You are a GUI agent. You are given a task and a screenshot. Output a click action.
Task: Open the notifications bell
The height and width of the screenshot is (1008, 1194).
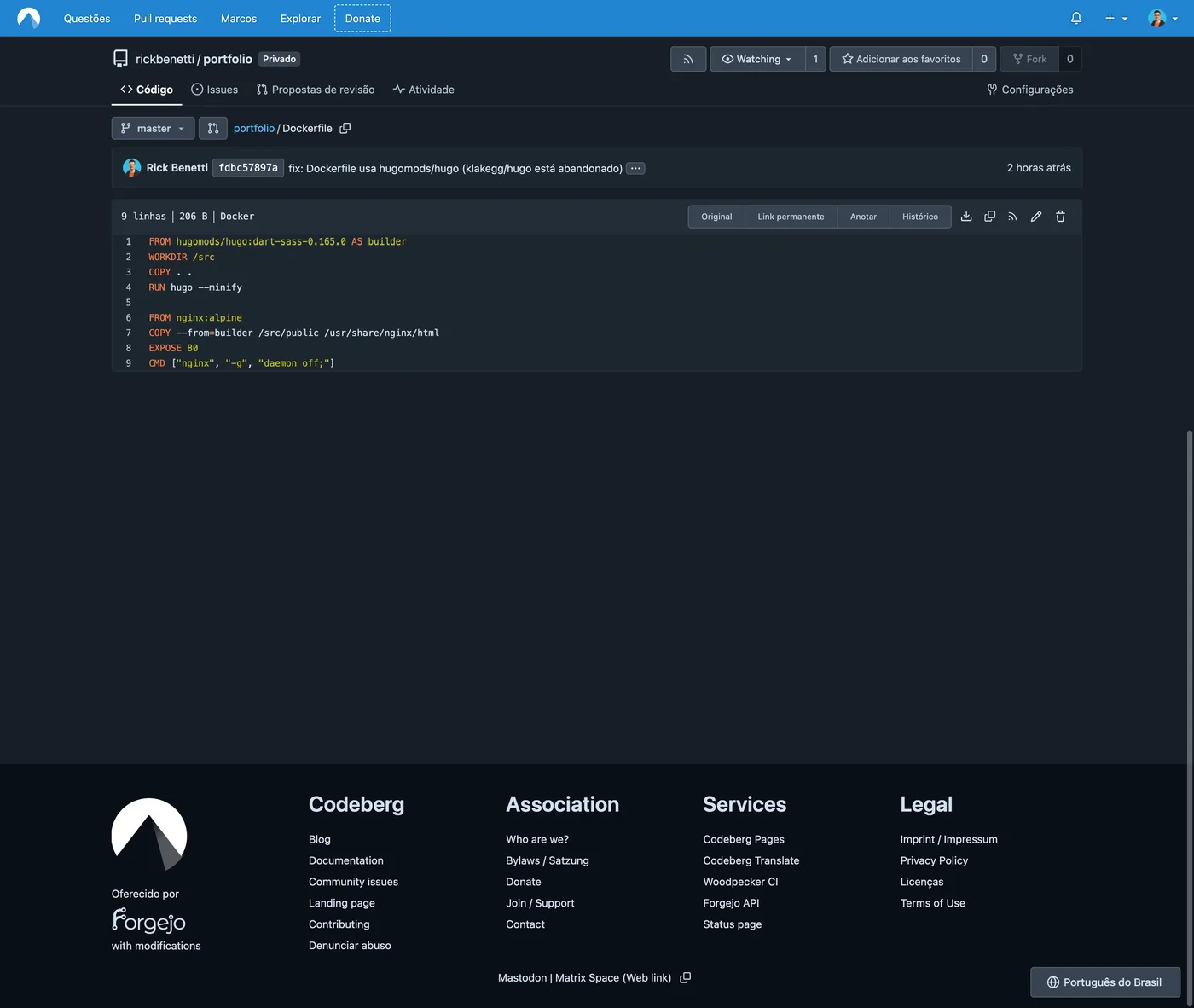coord(1076,18)
